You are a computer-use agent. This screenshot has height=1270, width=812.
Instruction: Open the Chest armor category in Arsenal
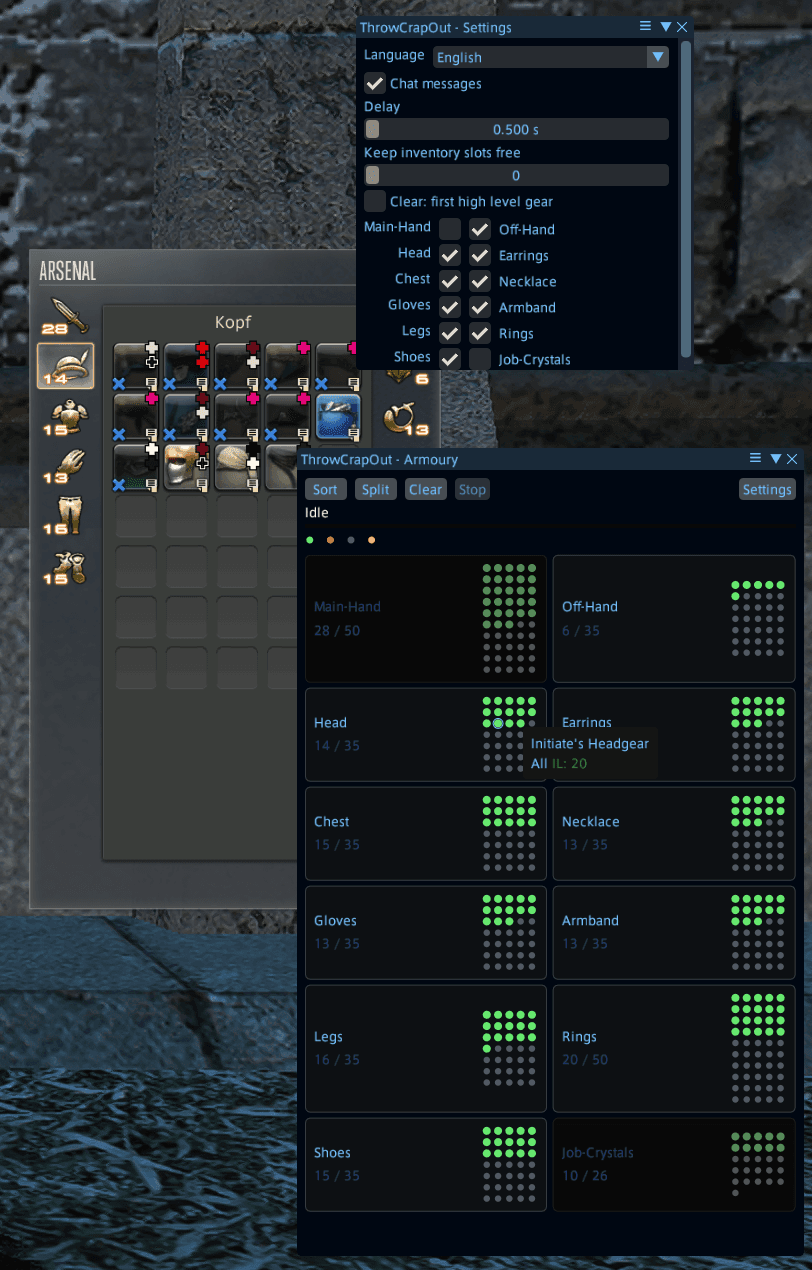click(x=66, y=416)
